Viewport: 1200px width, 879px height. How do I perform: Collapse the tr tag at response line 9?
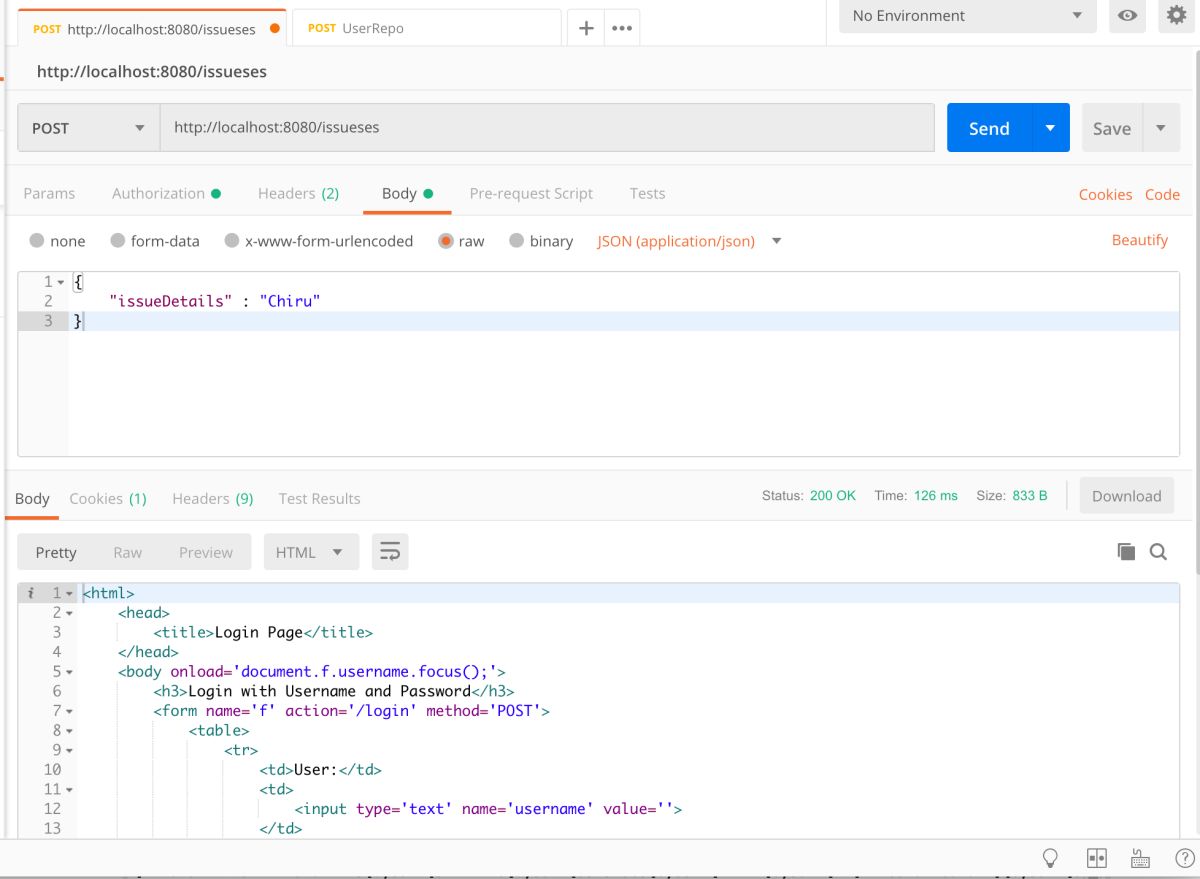69,750
